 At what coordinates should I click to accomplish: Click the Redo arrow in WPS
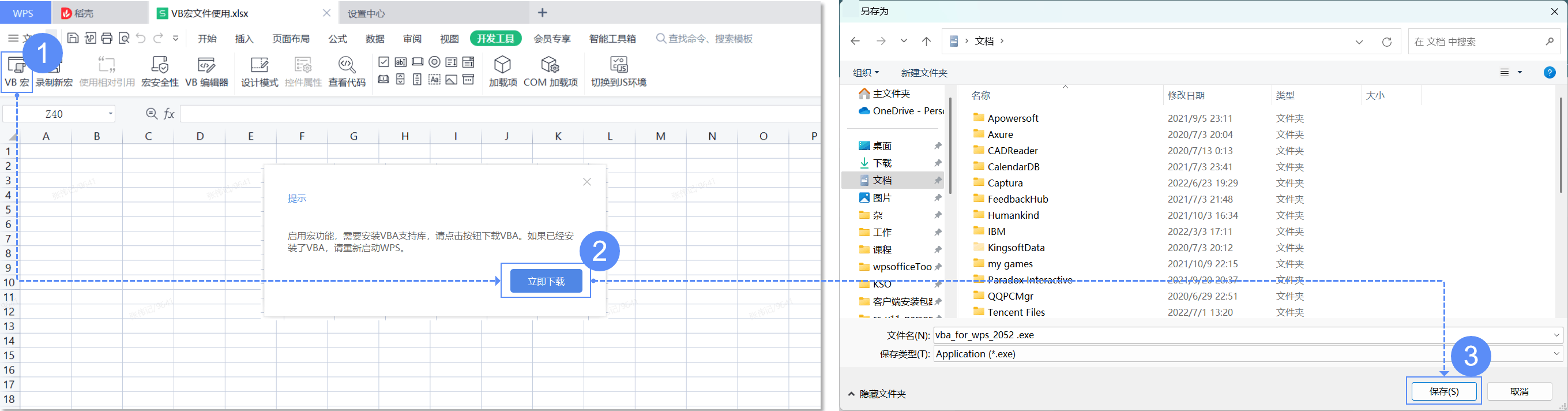[158, 38]
